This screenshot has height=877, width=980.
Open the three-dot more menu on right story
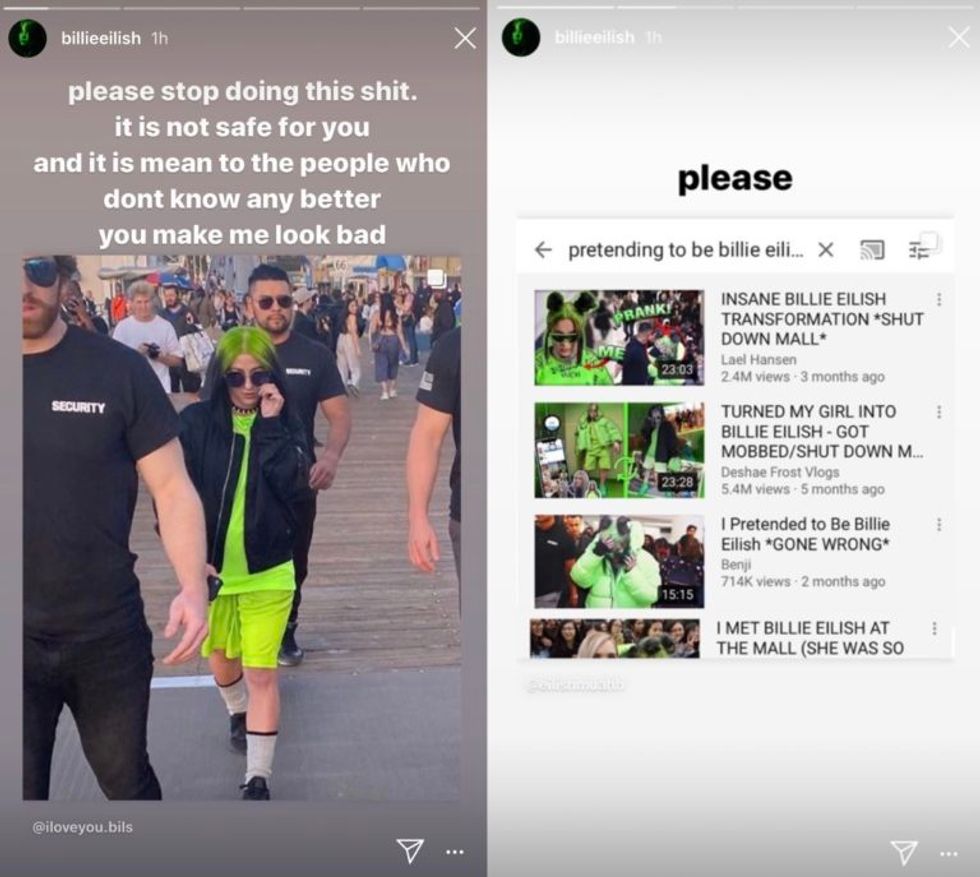[x=949, y=854]
